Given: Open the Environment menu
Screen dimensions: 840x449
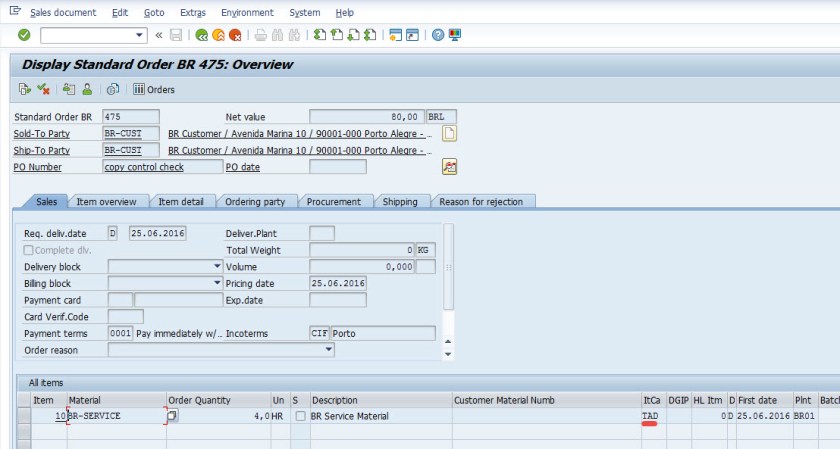Looking at the screenshot, I should (x=248, y=12).
